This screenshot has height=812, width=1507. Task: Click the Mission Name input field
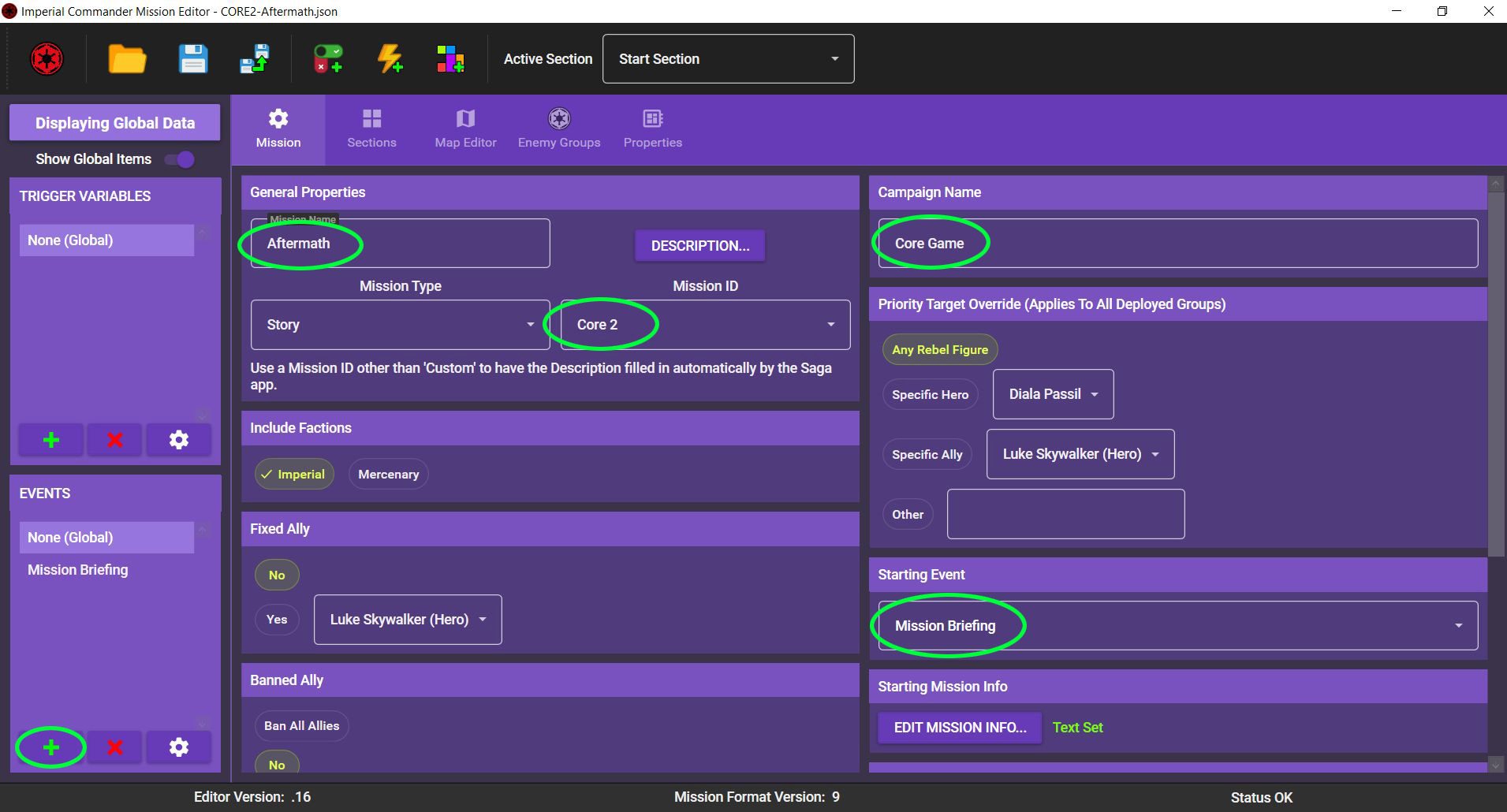click(x=400, y=244)
